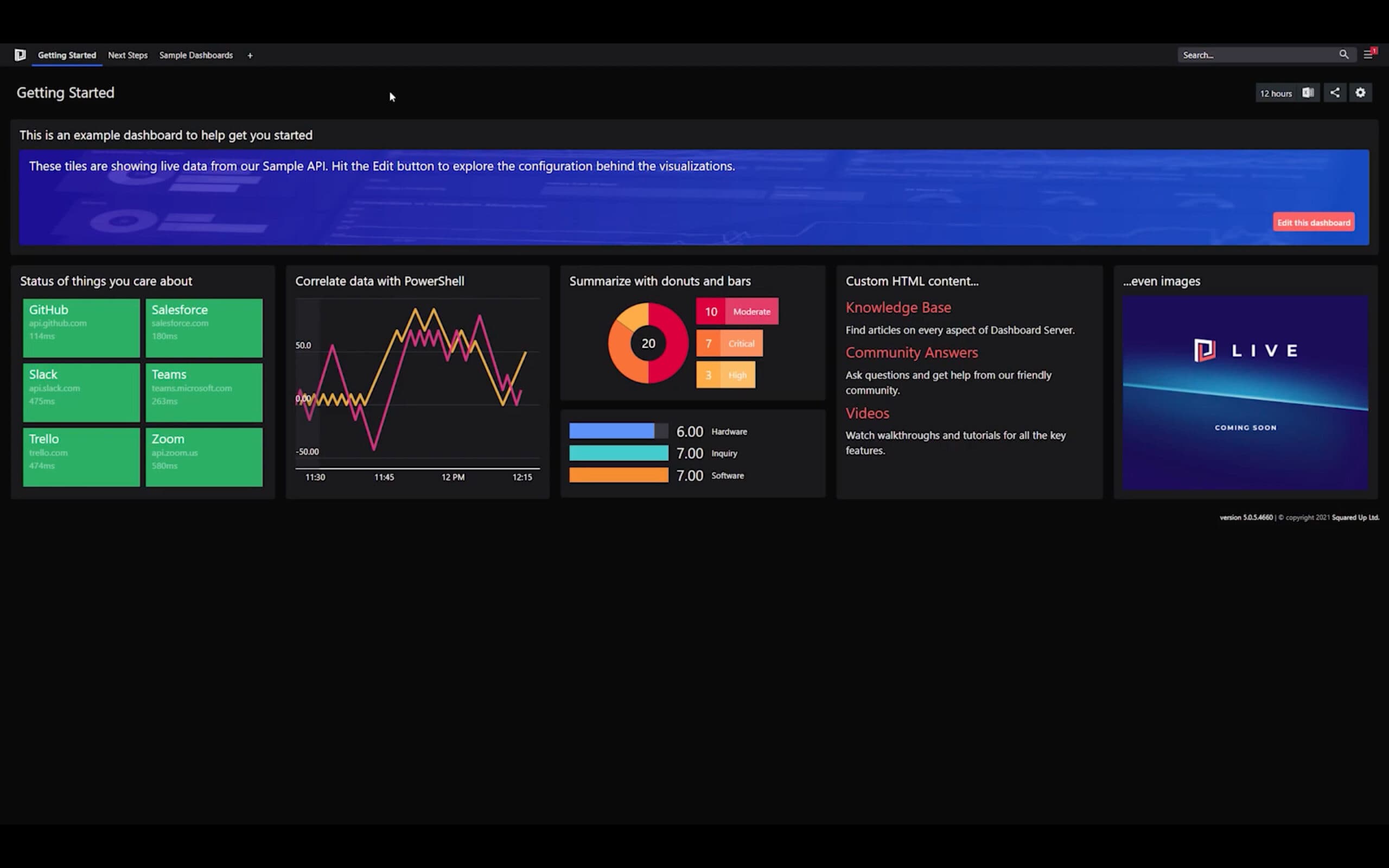Click the Edit this dashboard button
The width and height of the screenshot is (1389, 868).
pos(1313,222)
